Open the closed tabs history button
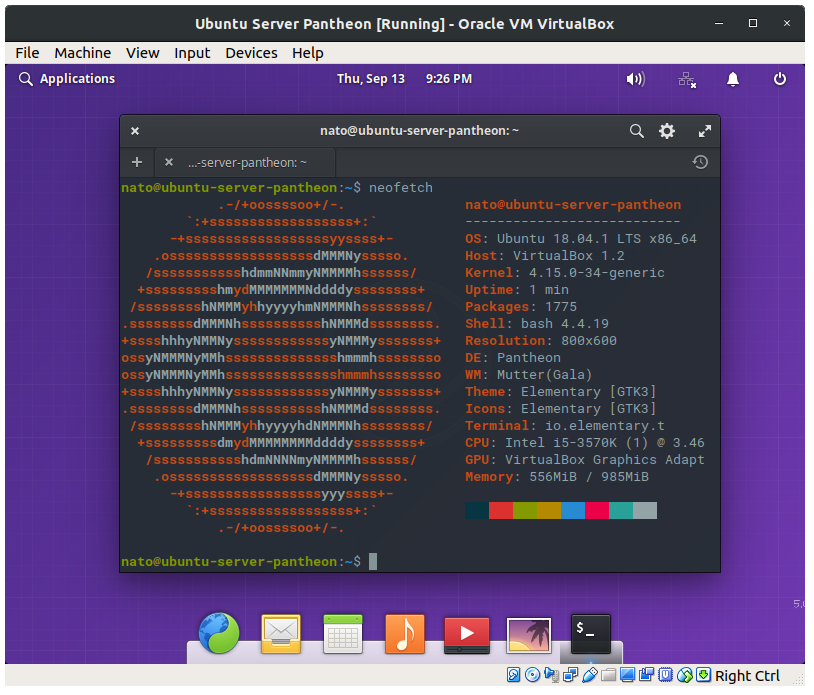Image resolution: width=814 pixels, height=695 pixels. (x=700, y=162)
